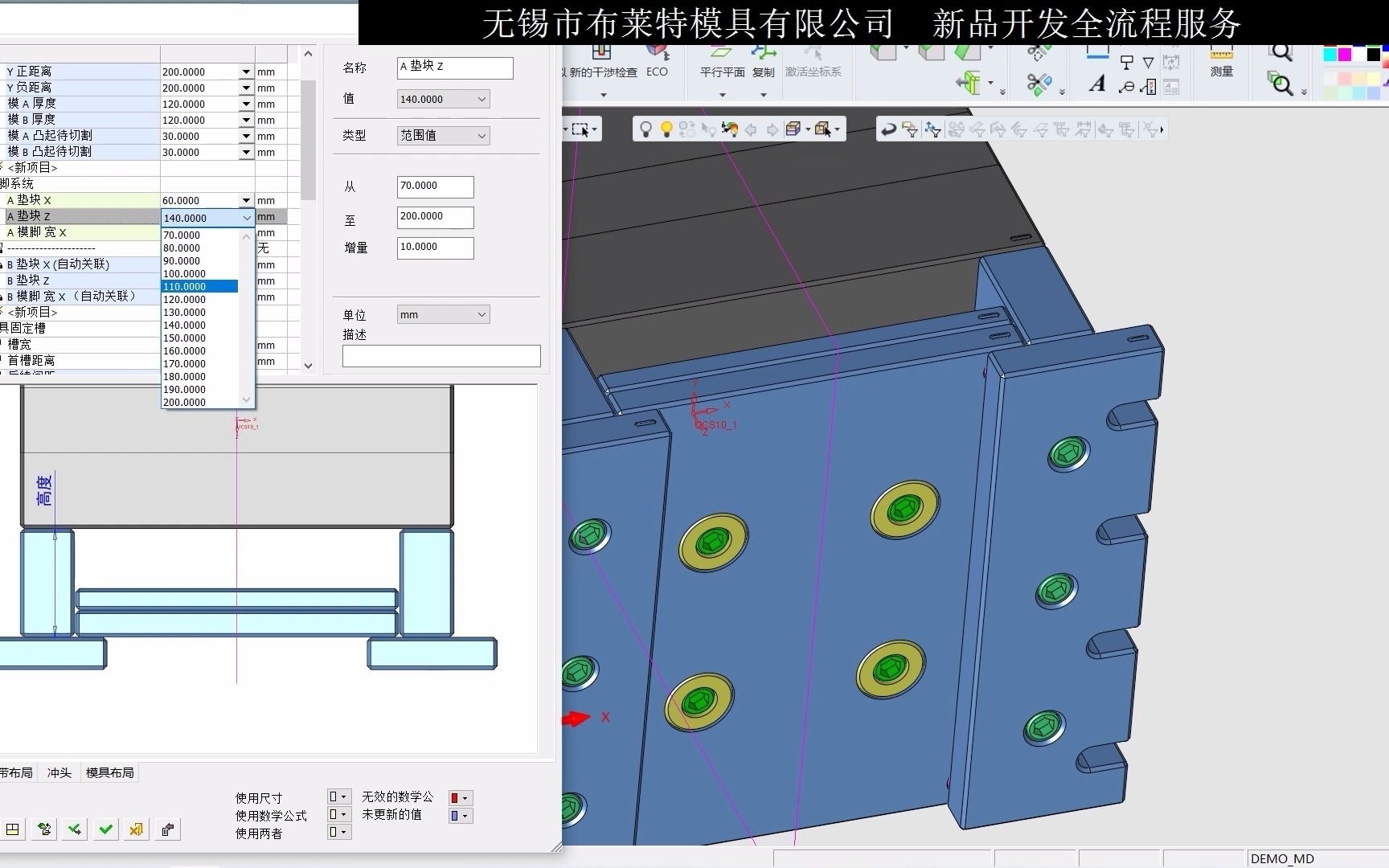The width and height of the screenshot is (1389, 868).
Task: Click the table layout icon in bottom toolbar
Action: (13, 829)
